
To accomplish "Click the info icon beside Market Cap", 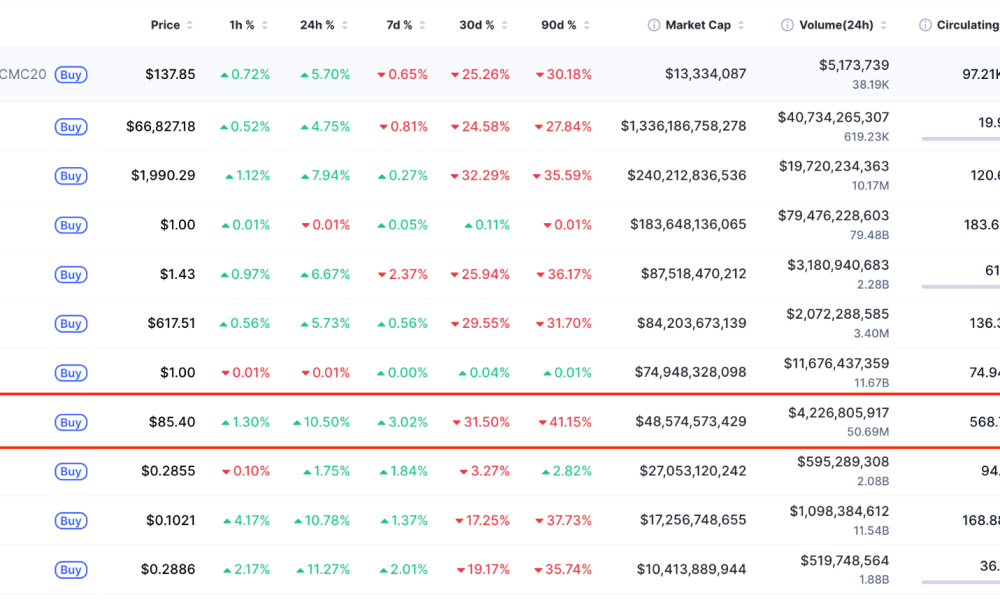I will [x=654, y=25].
